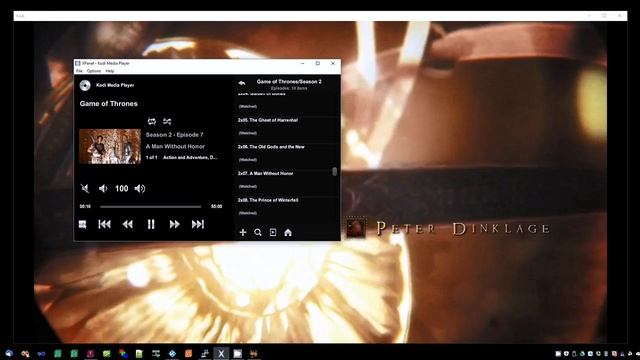Image resolution: width=640 pixels, height=360 pixels.
Task: Open the Help menu
Action: click(110, 71)
